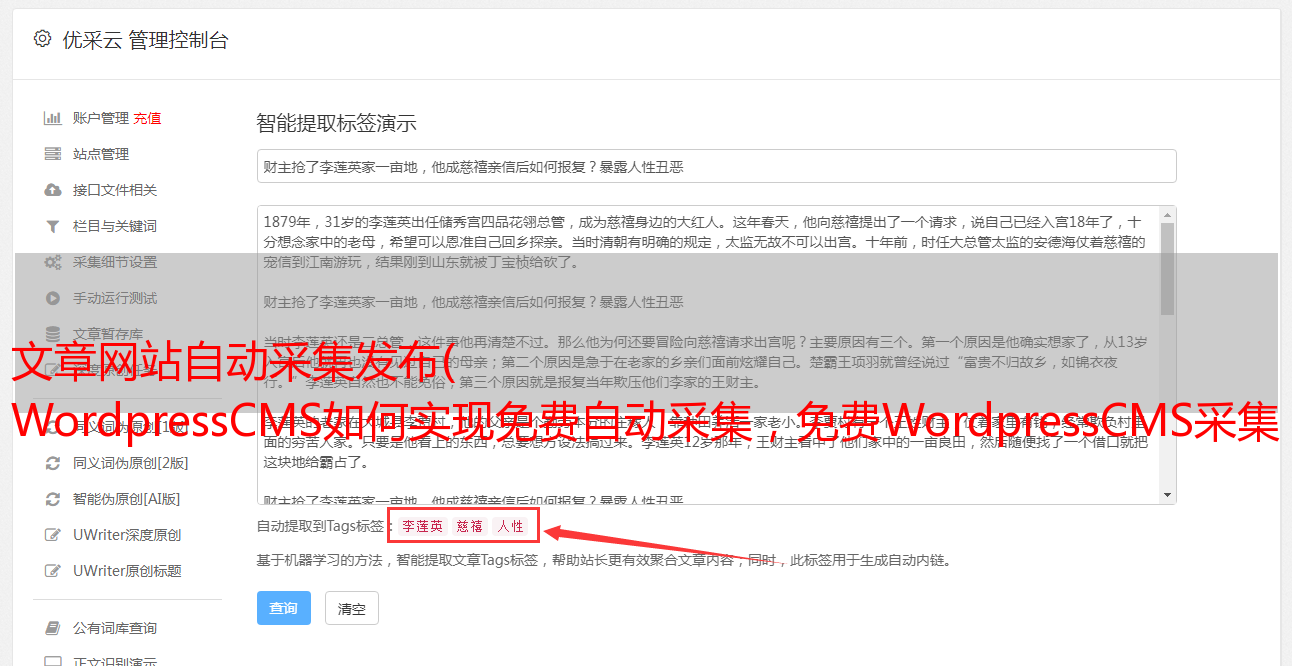Click the cloud upload icon for 接口文件相关
The height and width of the screenshot is (666, 1292).
pos(52,190)
